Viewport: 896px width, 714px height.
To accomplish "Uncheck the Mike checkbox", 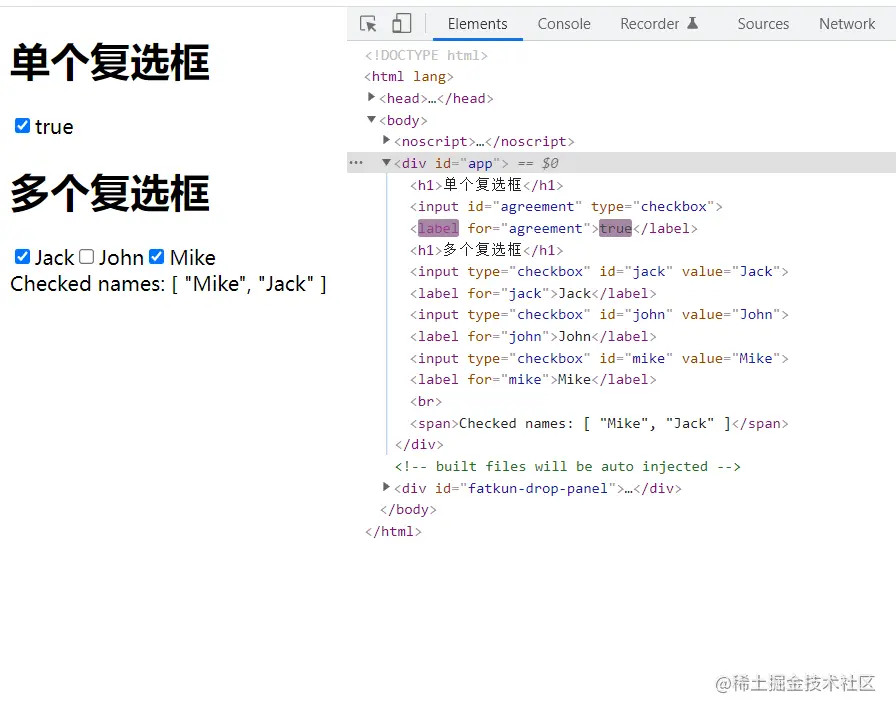I will click(x=157, y=256).
